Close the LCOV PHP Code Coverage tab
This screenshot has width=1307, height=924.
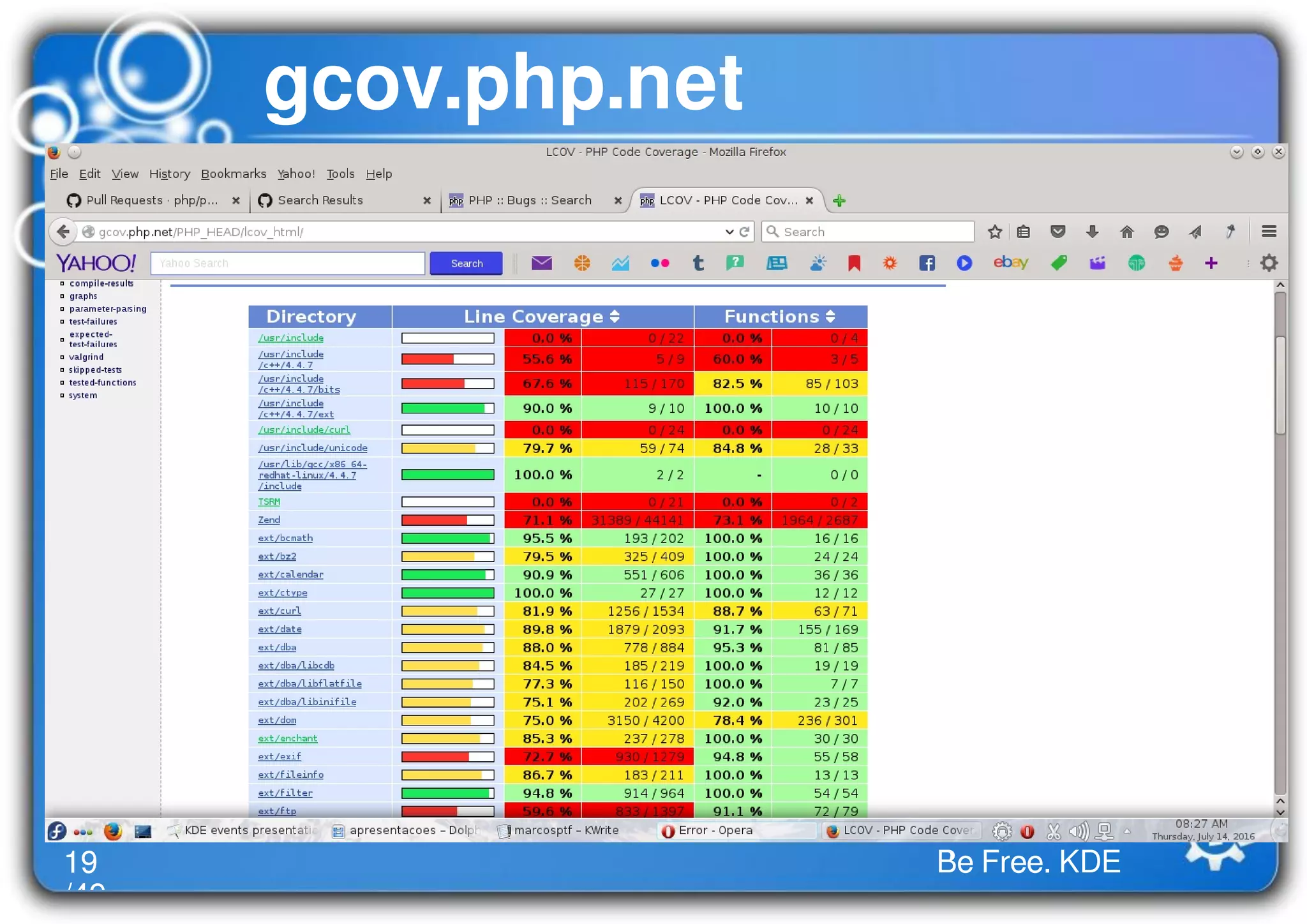(809, 200)
